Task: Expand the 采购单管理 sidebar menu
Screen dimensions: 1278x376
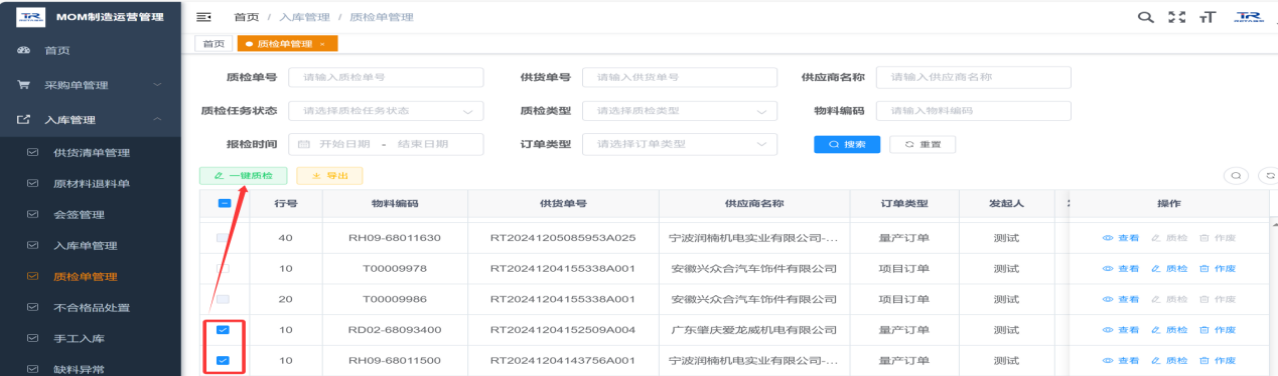Action: [90, 85]
